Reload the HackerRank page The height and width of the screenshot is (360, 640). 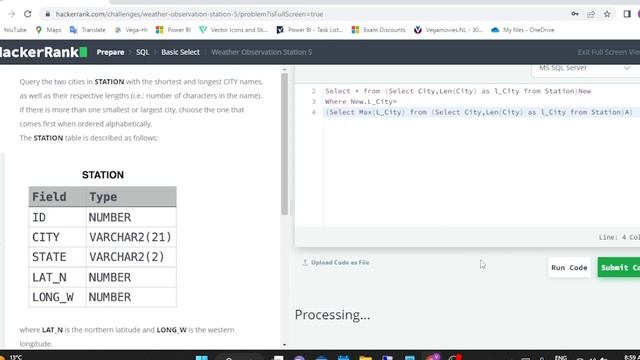(x=27, y=14)
